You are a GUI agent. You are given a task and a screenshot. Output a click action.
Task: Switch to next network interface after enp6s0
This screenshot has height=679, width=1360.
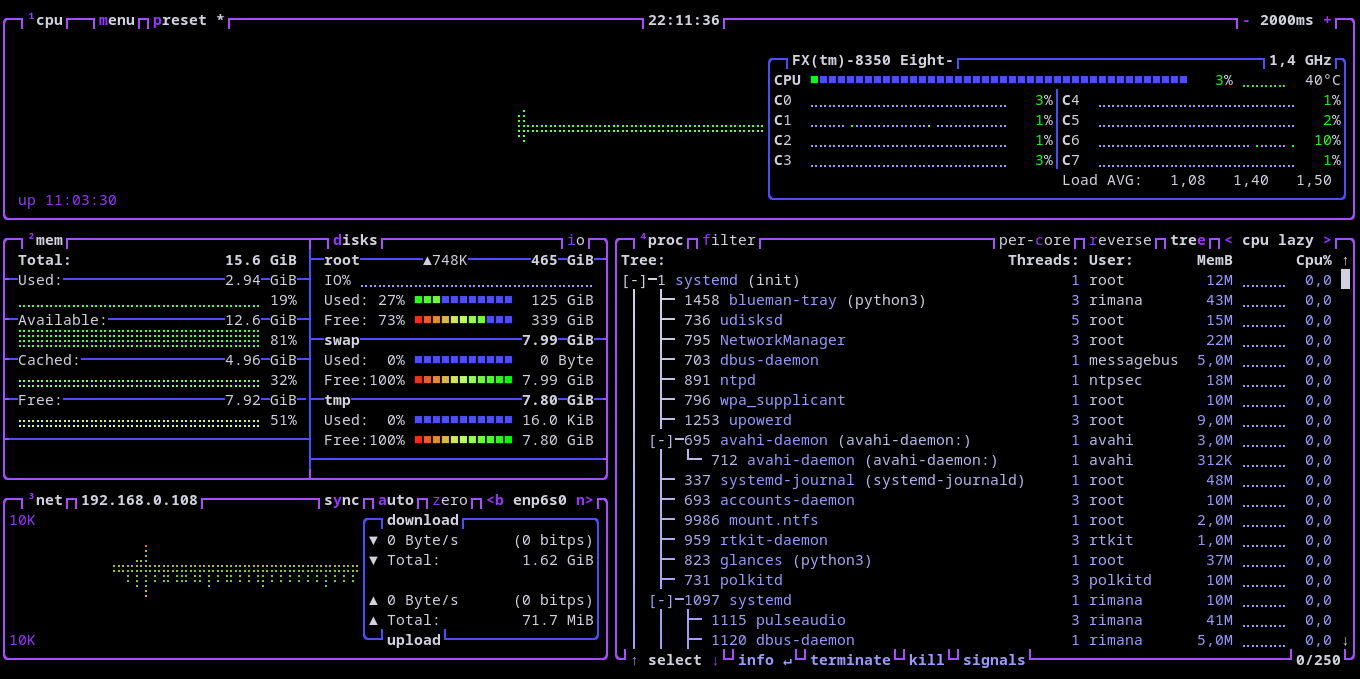point(584,500)
